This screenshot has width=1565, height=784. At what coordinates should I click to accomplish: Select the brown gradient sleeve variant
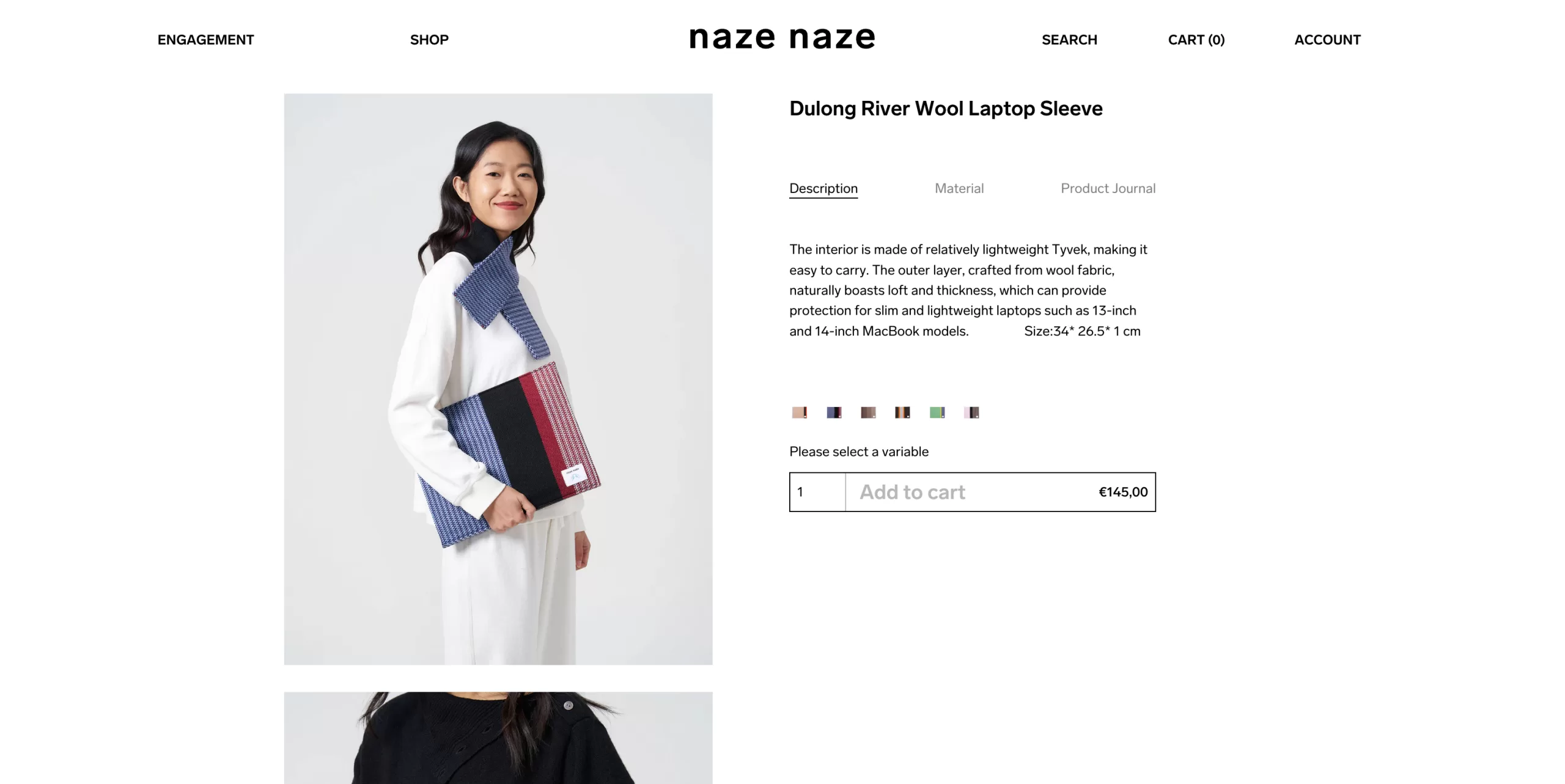point(868,412)
